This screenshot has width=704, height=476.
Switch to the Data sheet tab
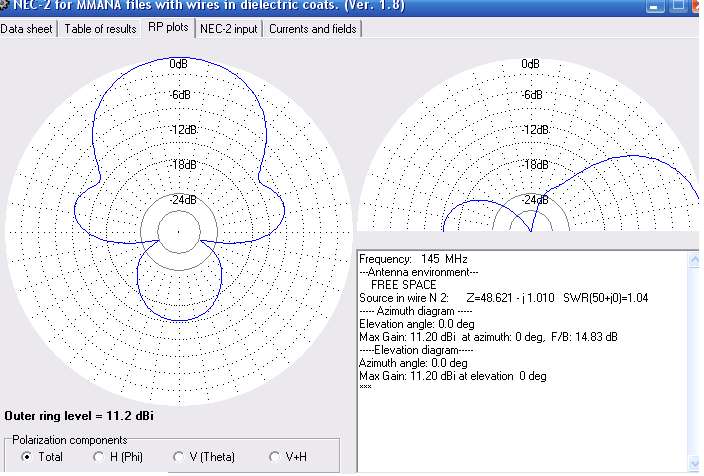tap(27, 29)
